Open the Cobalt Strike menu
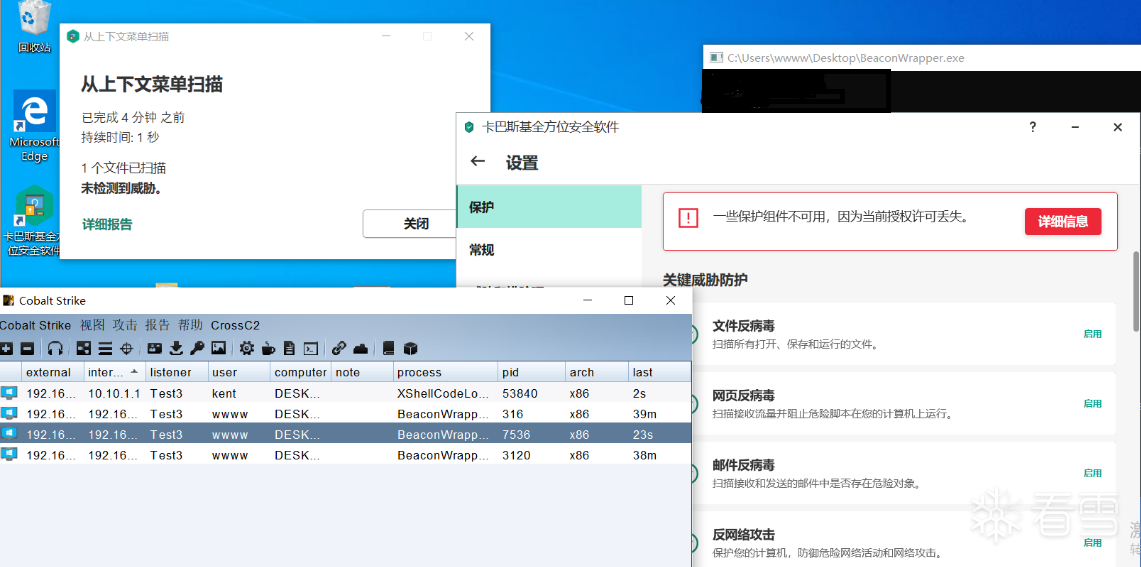 click(x=36, y=325)
